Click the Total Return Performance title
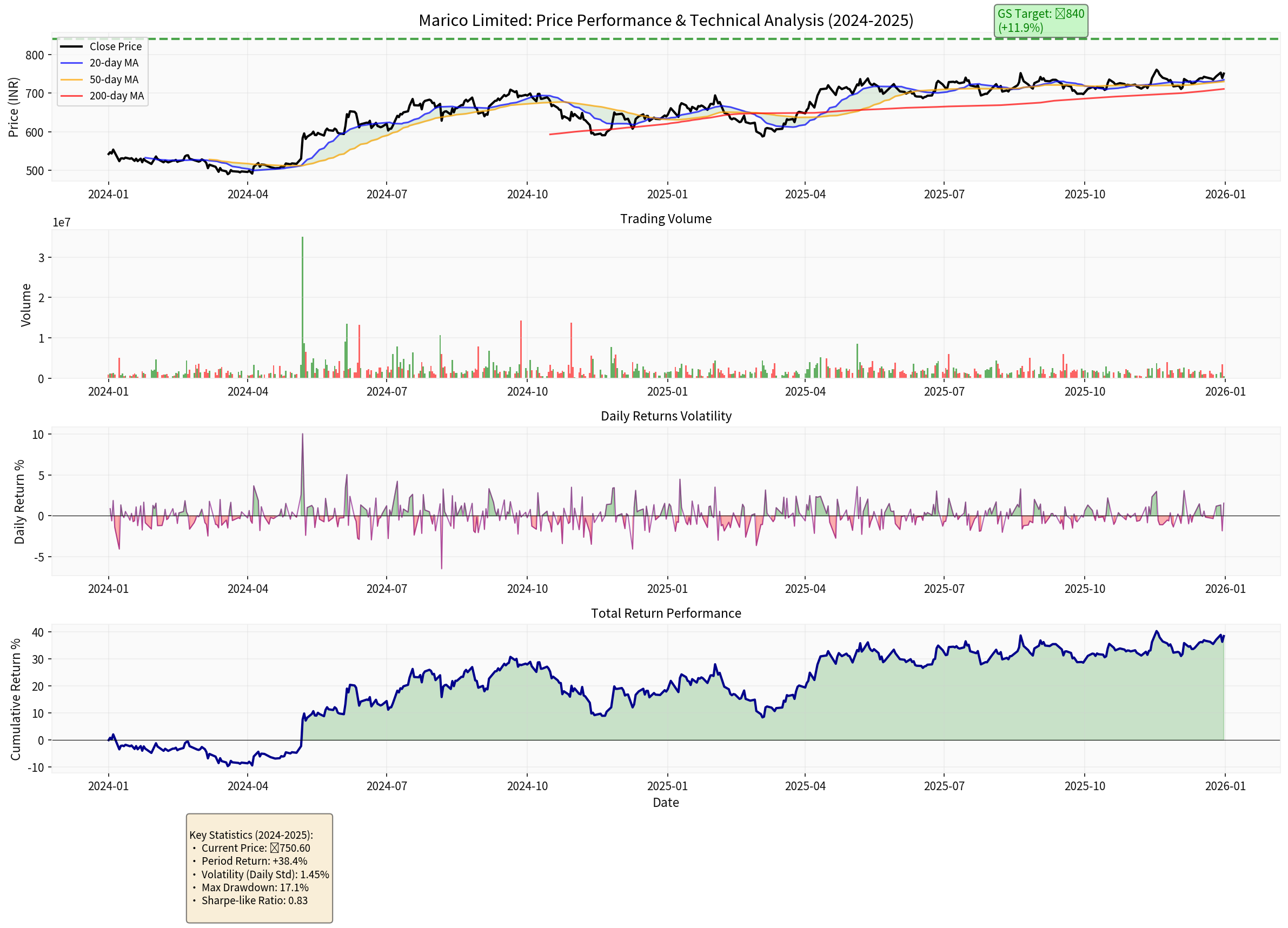Viewport: 1288px width, 928px height. click(666, 613)
